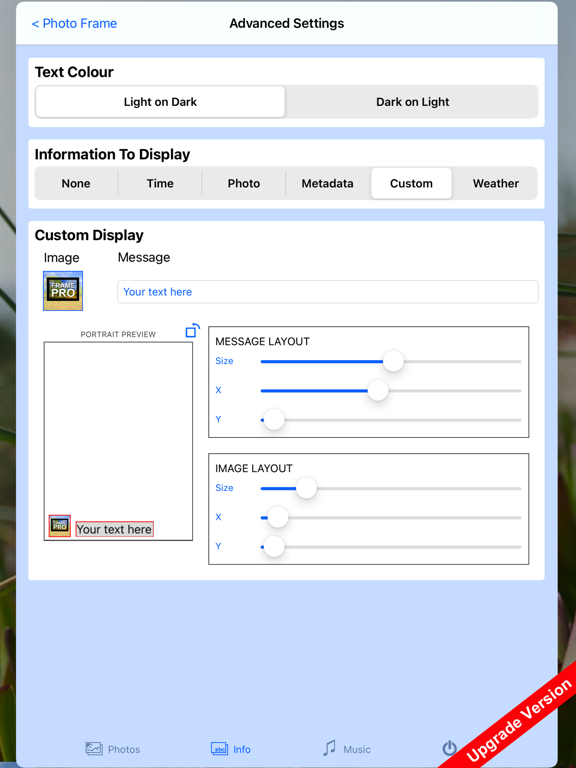Open the Music tab

pos(347,749)
